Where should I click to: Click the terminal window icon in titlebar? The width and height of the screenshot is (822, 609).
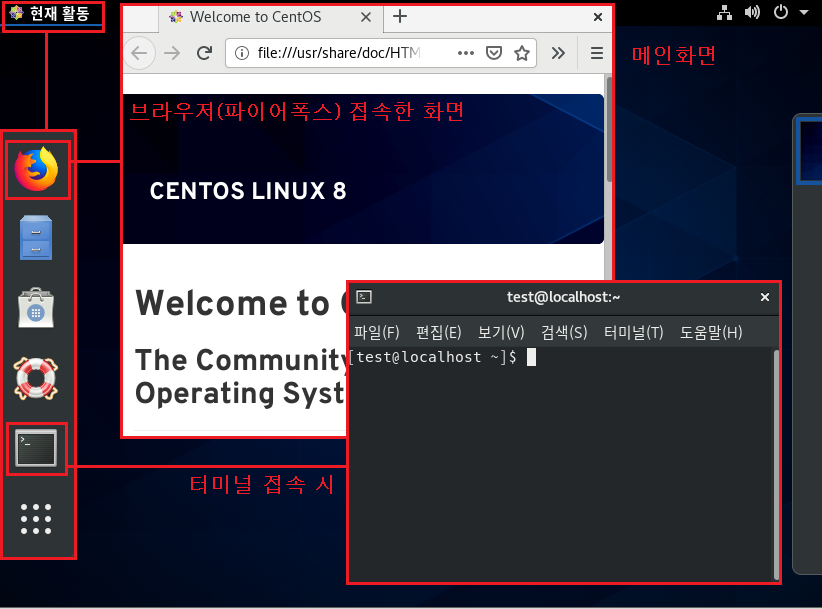[364, 297]
